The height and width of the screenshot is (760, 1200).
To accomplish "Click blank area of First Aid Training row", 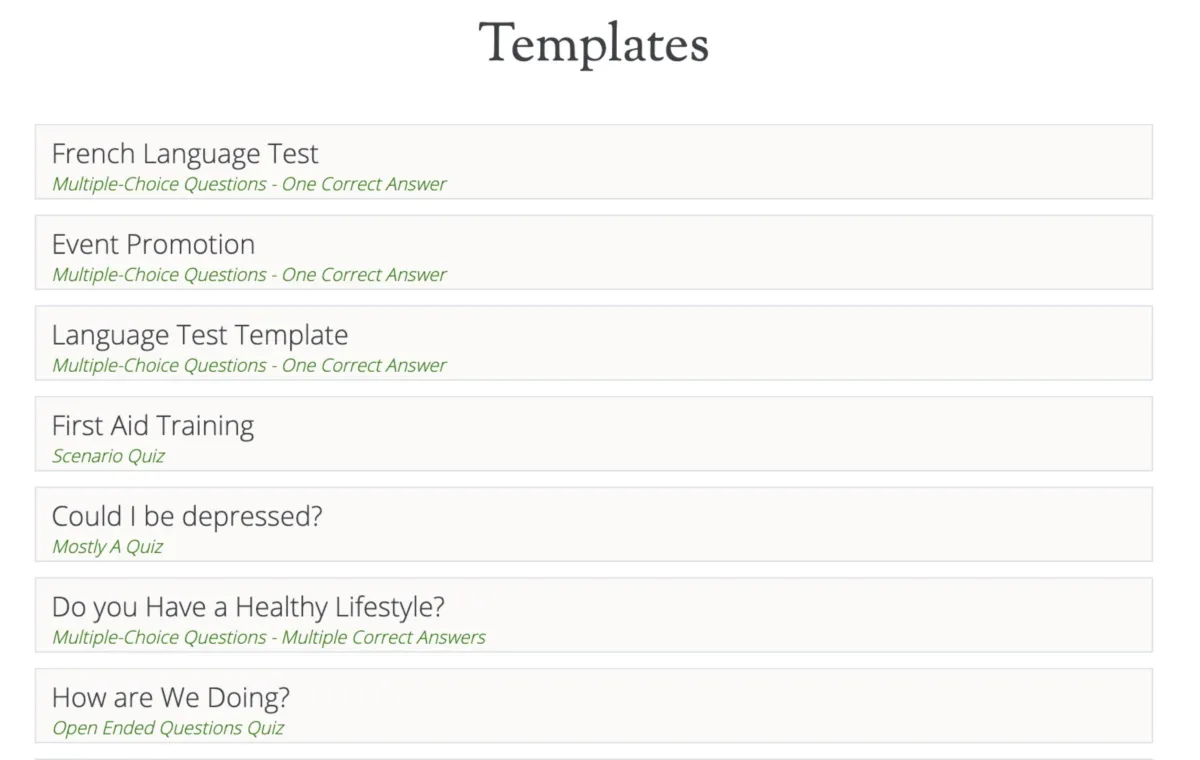I will point(800,434).
